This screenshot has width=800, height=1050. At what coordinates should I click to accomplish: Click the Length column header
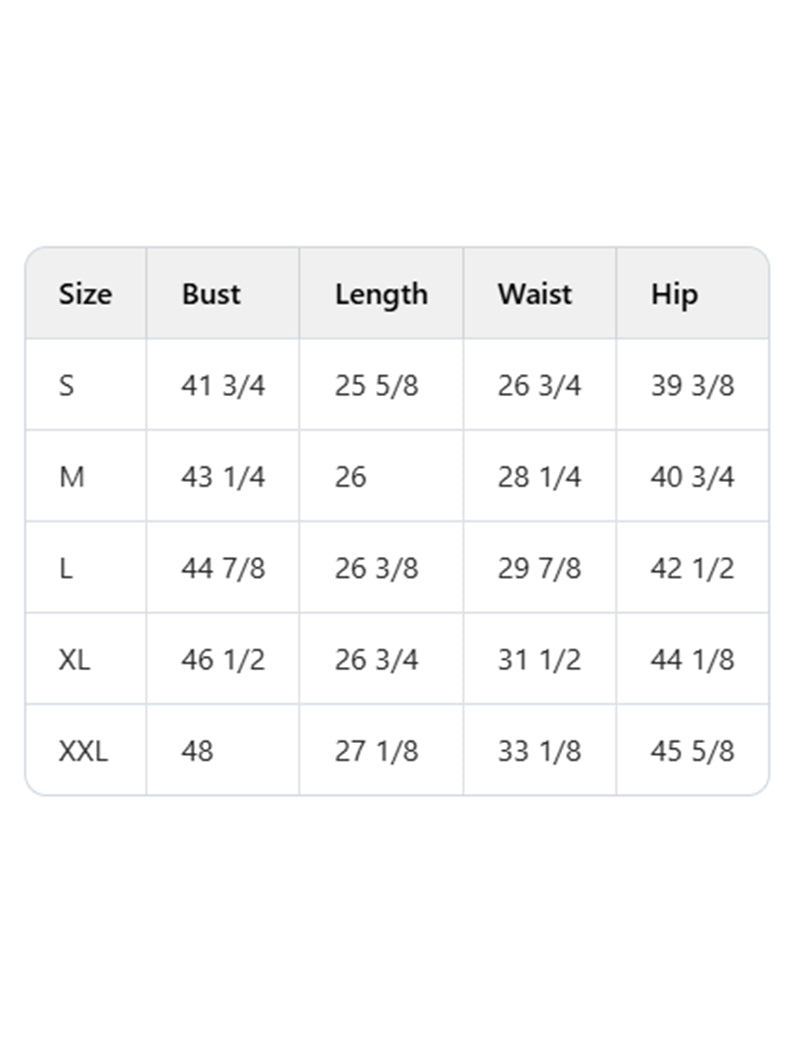tap(381, 294)
